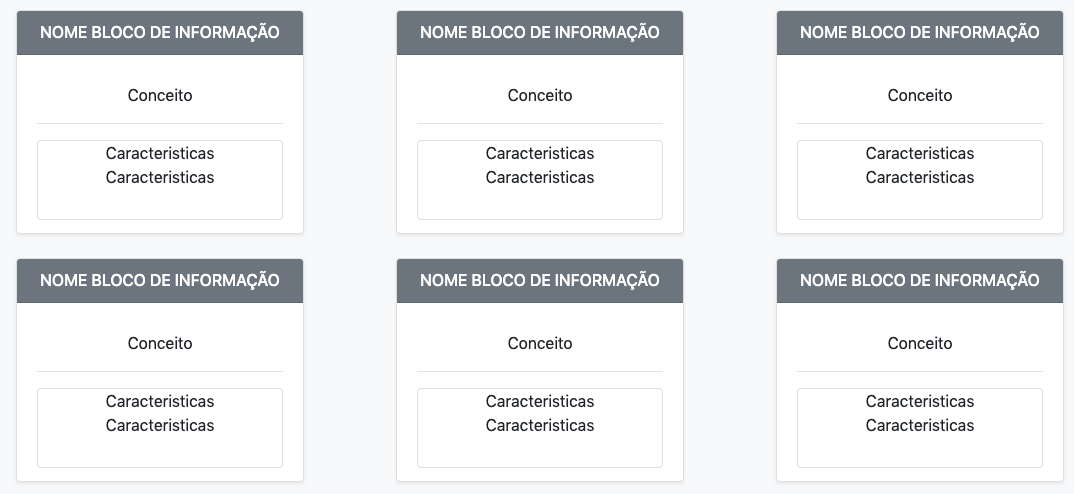The height and width of the screenshot is (494, 1074).
Task: Click second Caracteristicas line in top-left card
Action: pyautogui.click(x=160, y=178)
